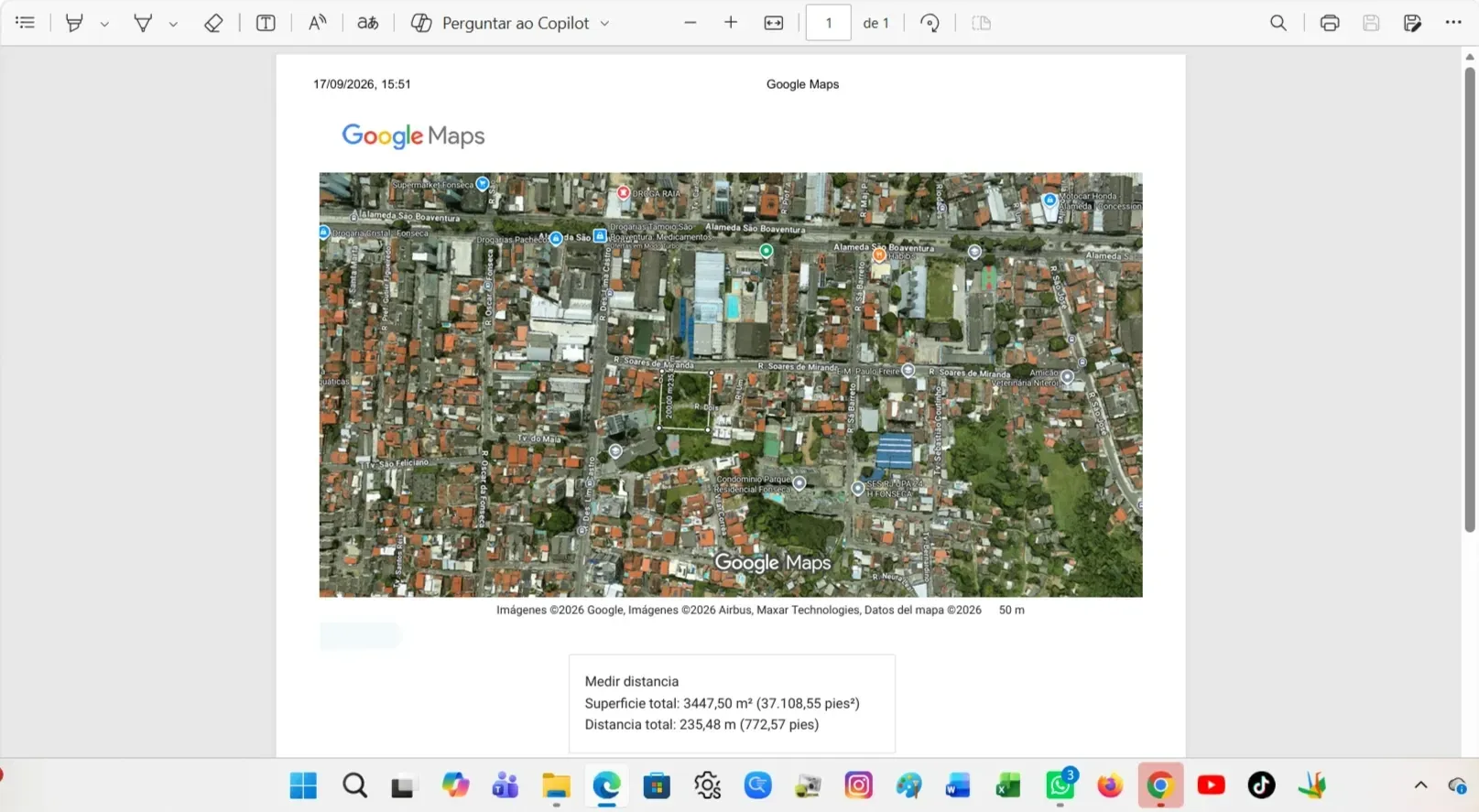Open Firefox from the taskbar

tap(1110, 785)
